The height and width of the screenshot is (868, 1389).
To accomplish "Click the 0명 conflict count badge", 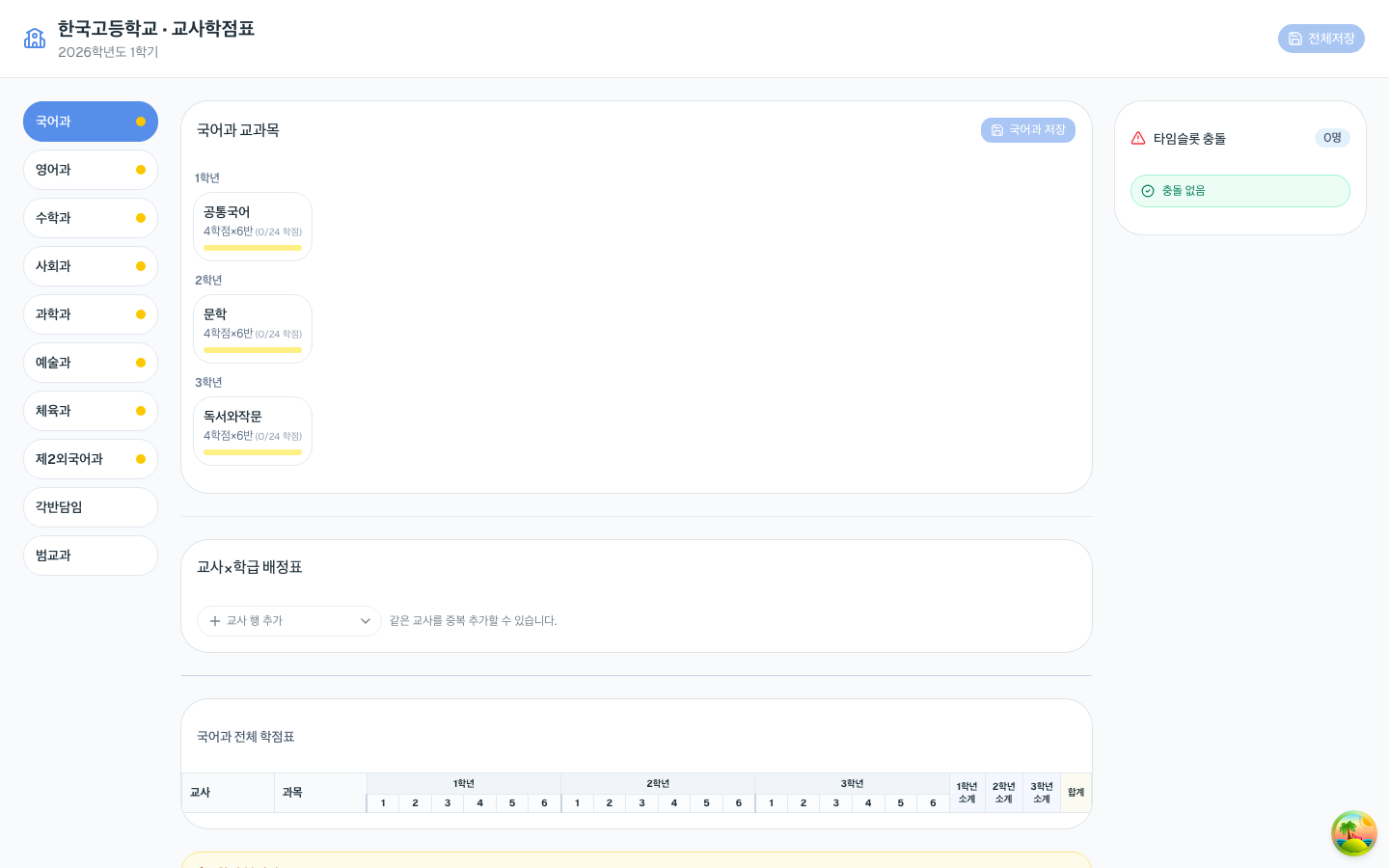I will click(x=1332, y=138).
